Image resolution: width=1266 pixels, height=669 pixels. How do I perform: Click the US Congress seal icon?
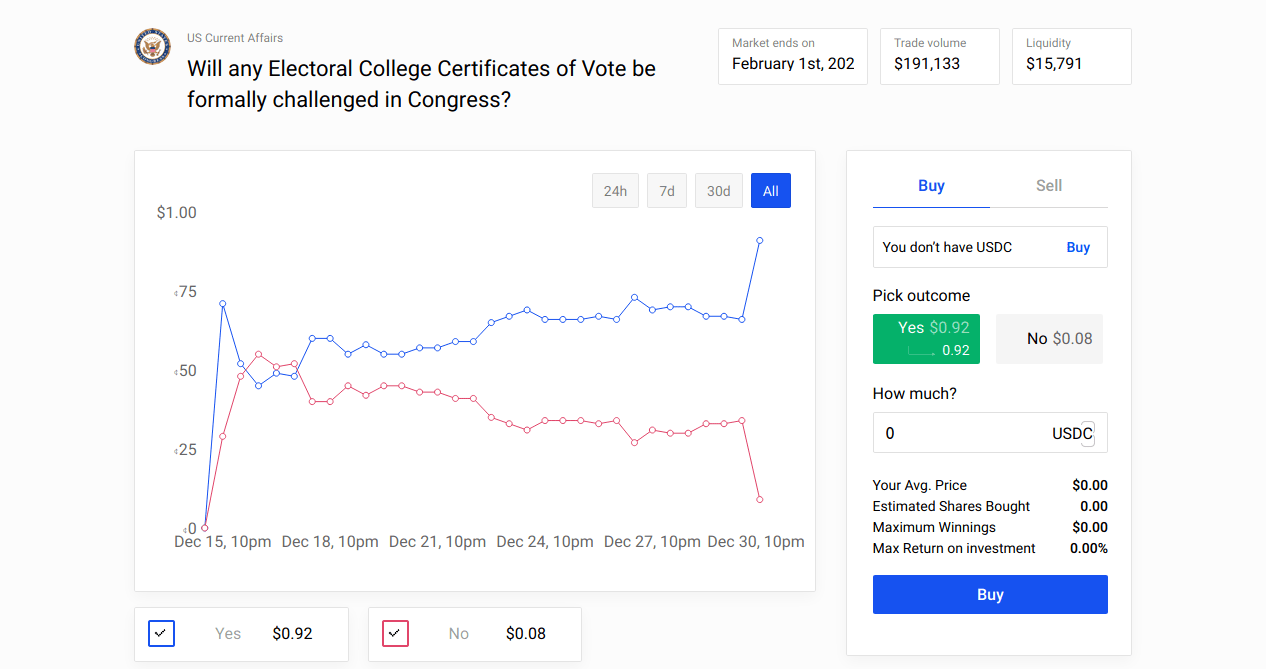[x=153, y=47]
